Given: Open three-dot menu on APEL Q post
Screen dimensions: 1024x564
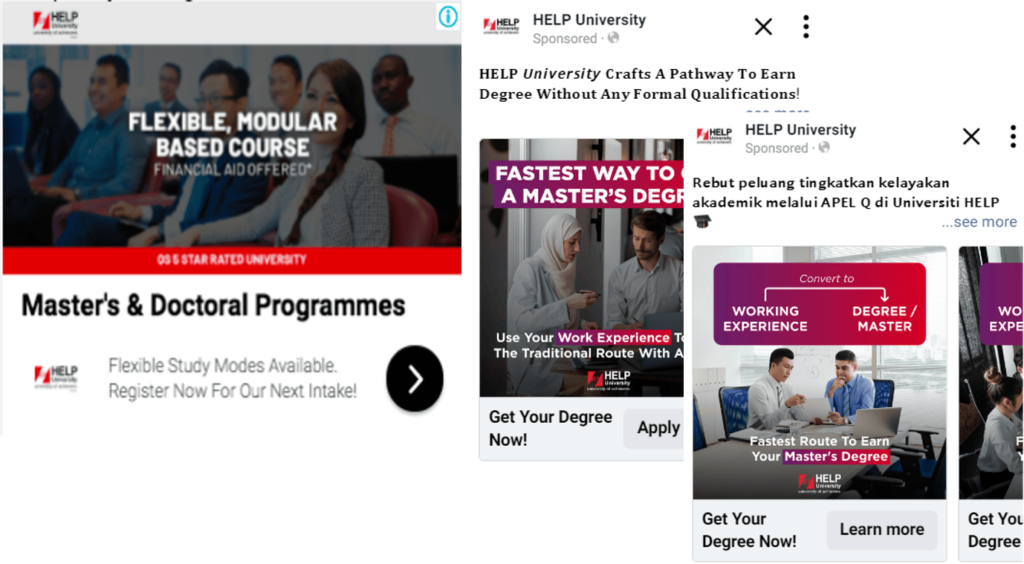Looking at the screenshot, I should tap(1013, 136).
